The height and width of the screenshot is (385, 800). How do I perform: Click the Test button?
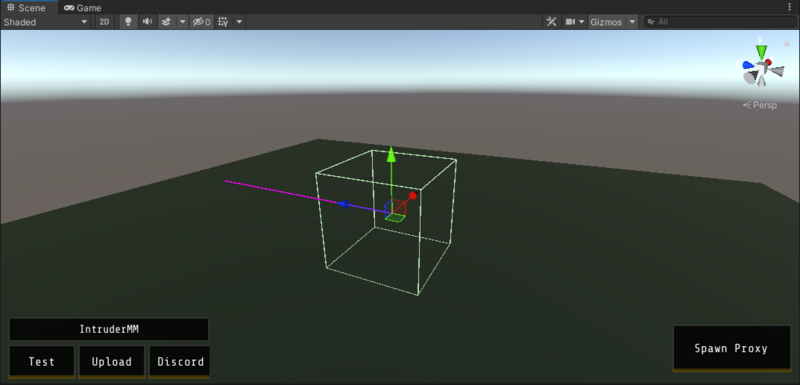[x=42, y=362]
